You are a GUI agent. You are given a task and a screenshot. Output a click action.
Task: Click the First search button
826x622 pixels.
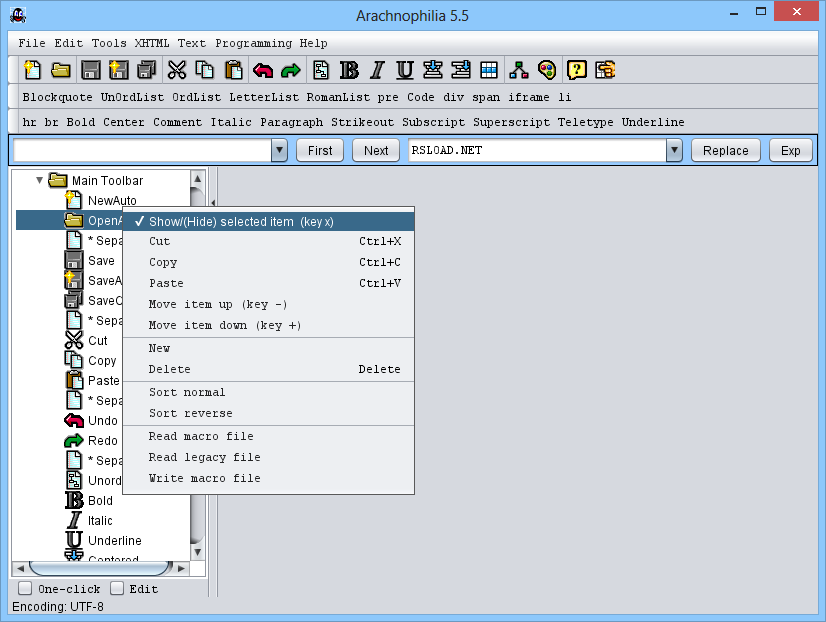[x=320, y=151]
